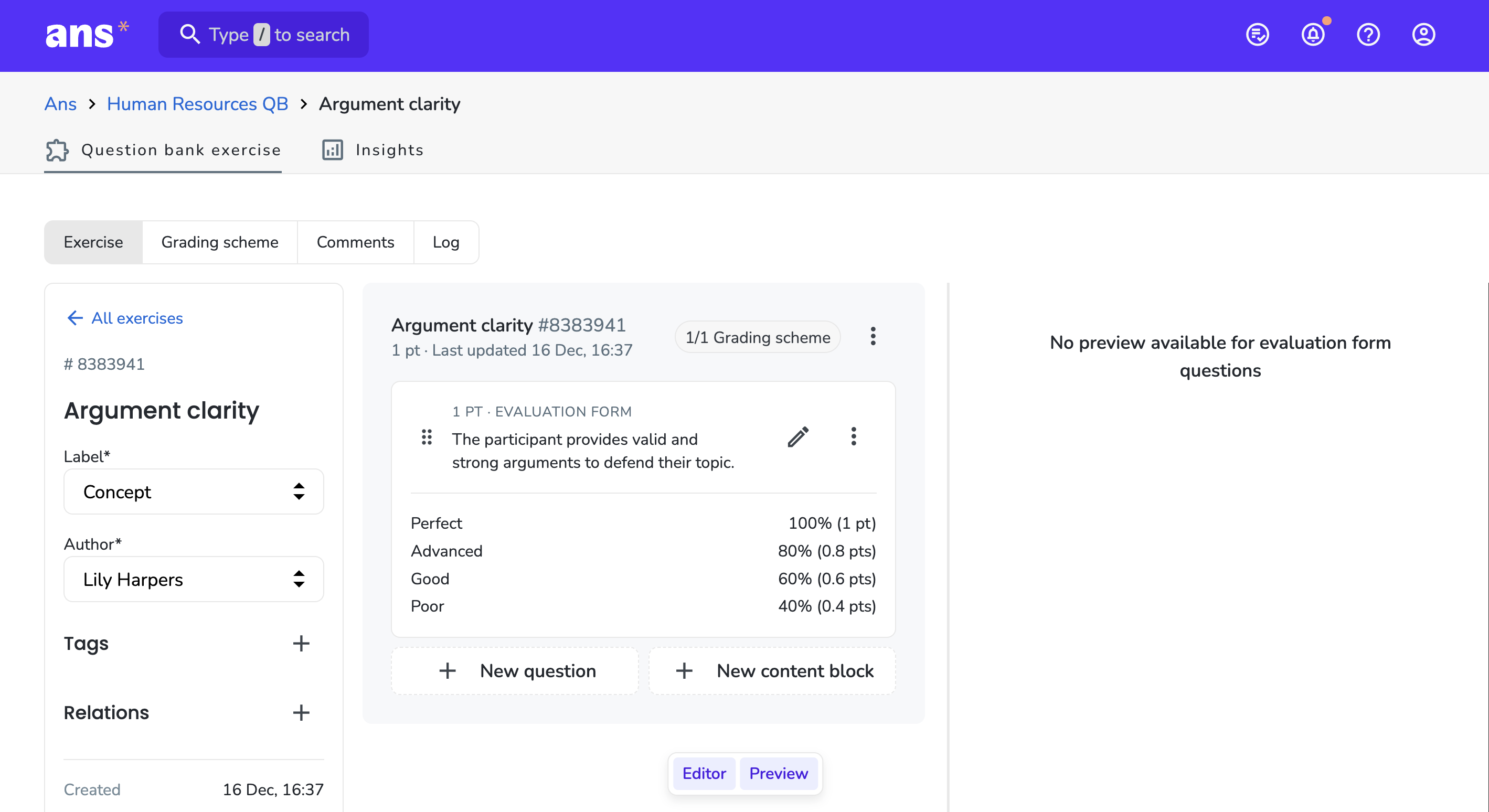The width and height of the screenshot is (1489, 812).
Task: Select the Question bank exercise tab
Action: [x=163, y=150]
